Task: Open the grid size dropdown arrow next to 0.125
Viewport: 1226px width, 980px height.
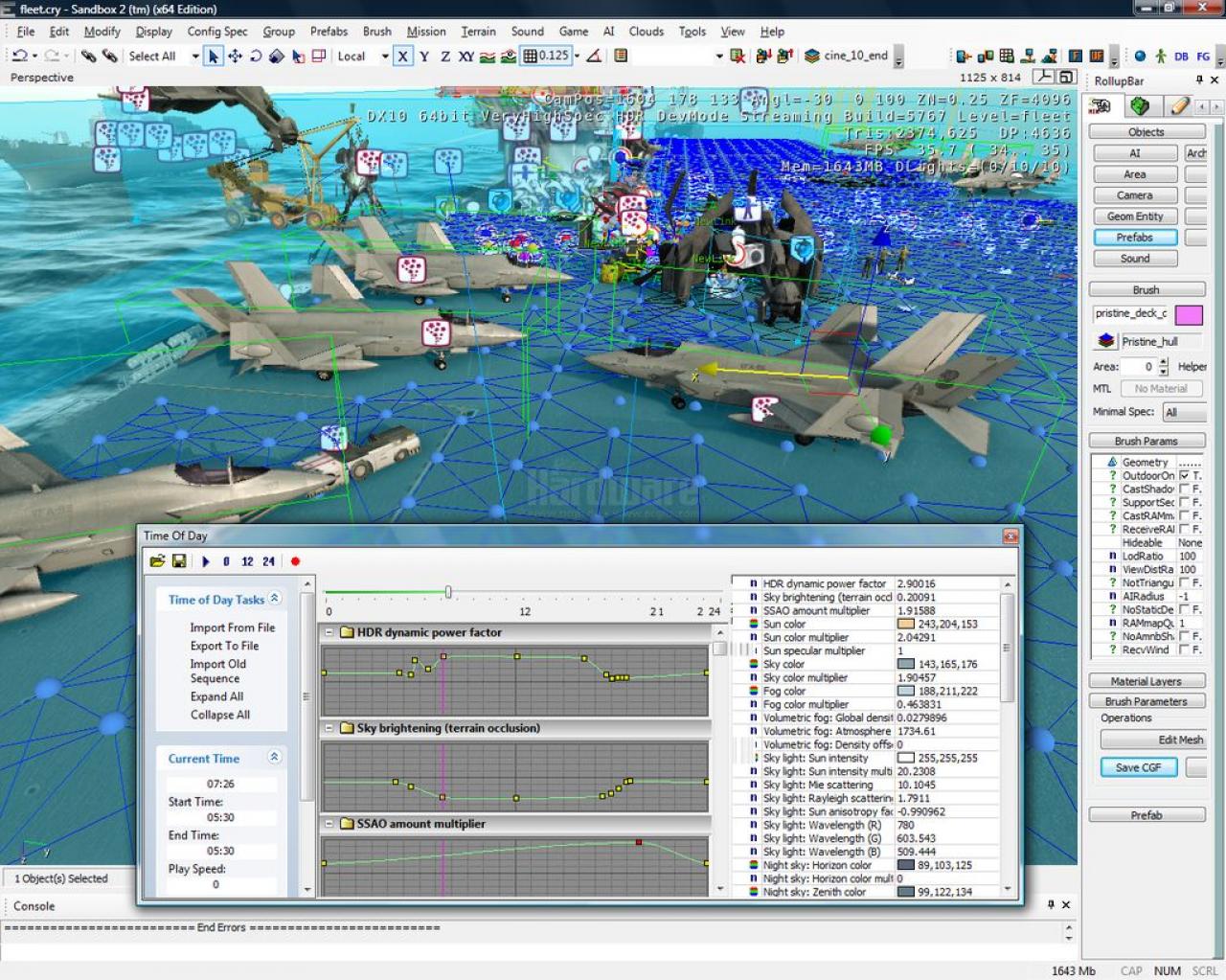Action: [x=577, y=56]
